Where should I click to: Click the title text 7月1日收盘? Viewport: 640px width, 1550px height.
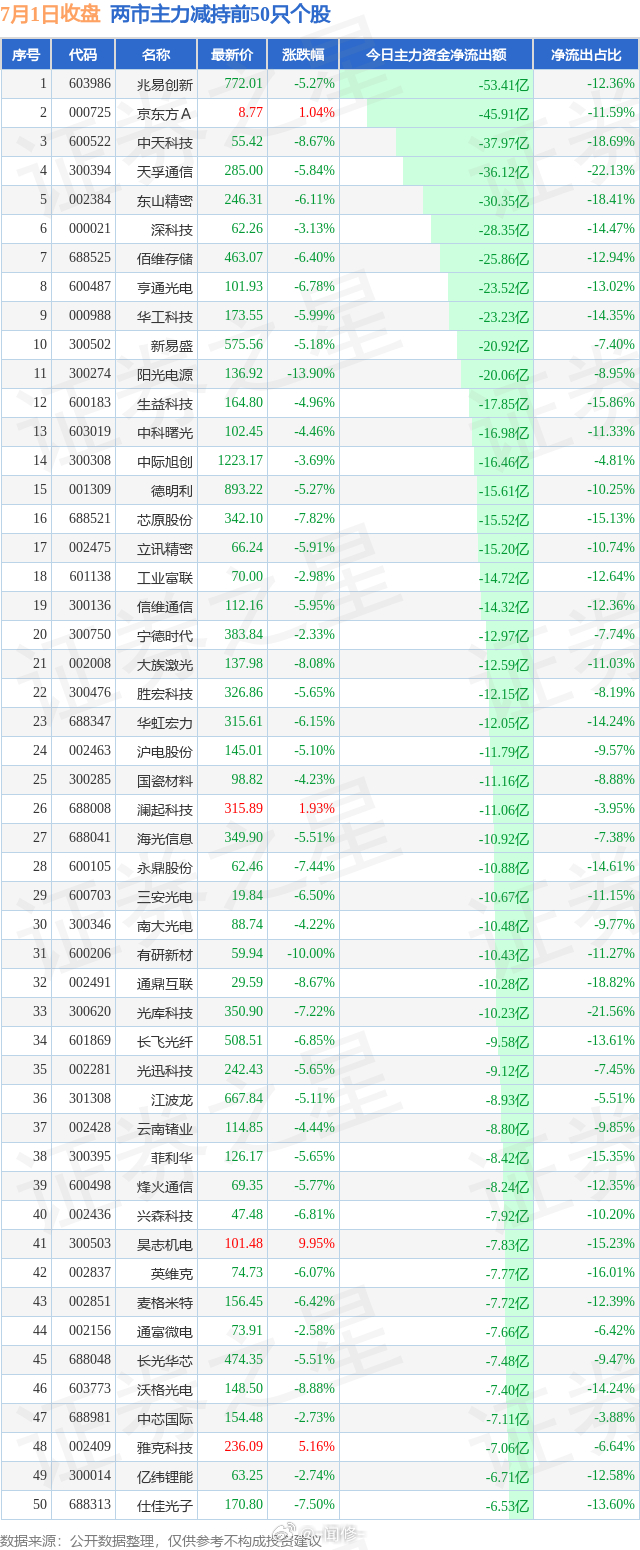point(50,15)
